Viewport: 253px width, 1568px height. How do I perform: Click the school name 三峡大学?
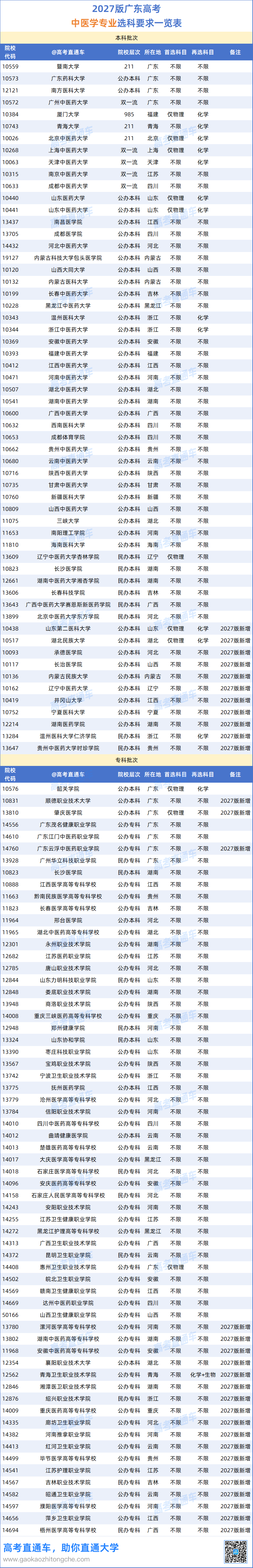(x=68, y=521)
